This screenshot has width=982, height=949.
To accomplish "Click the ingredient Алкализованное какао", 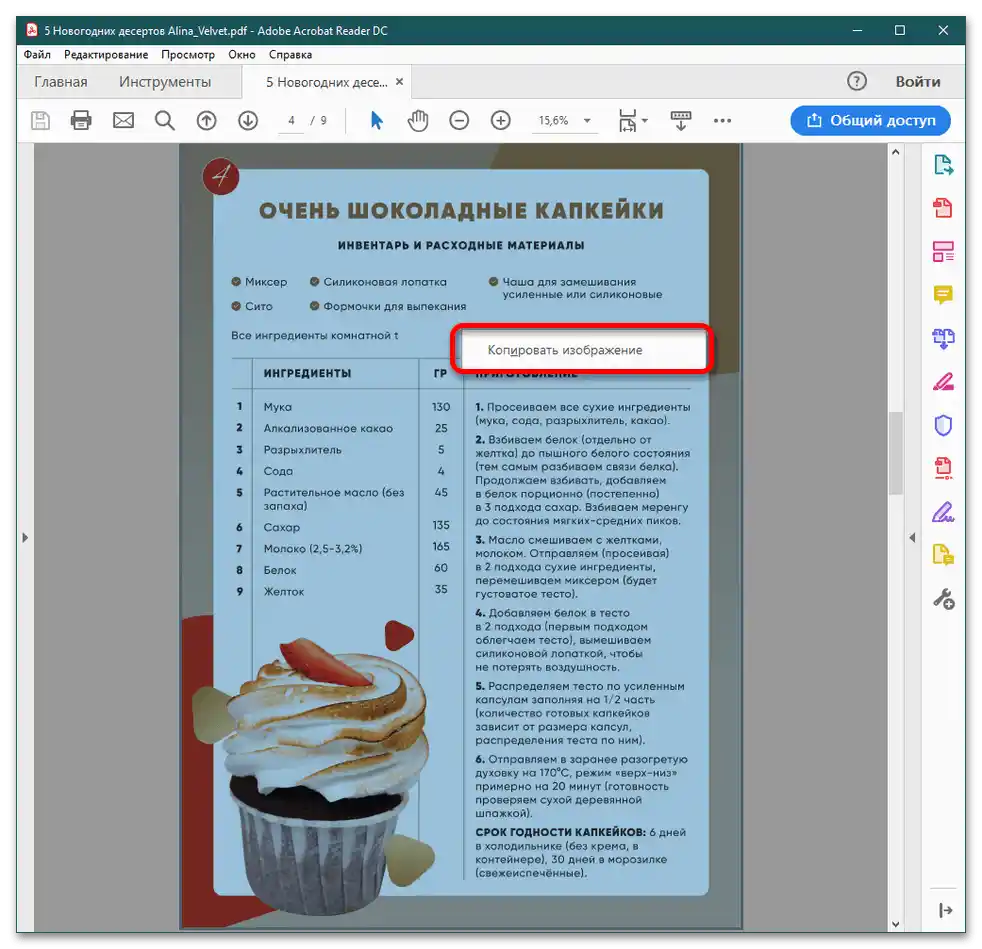I will (328, 428).
